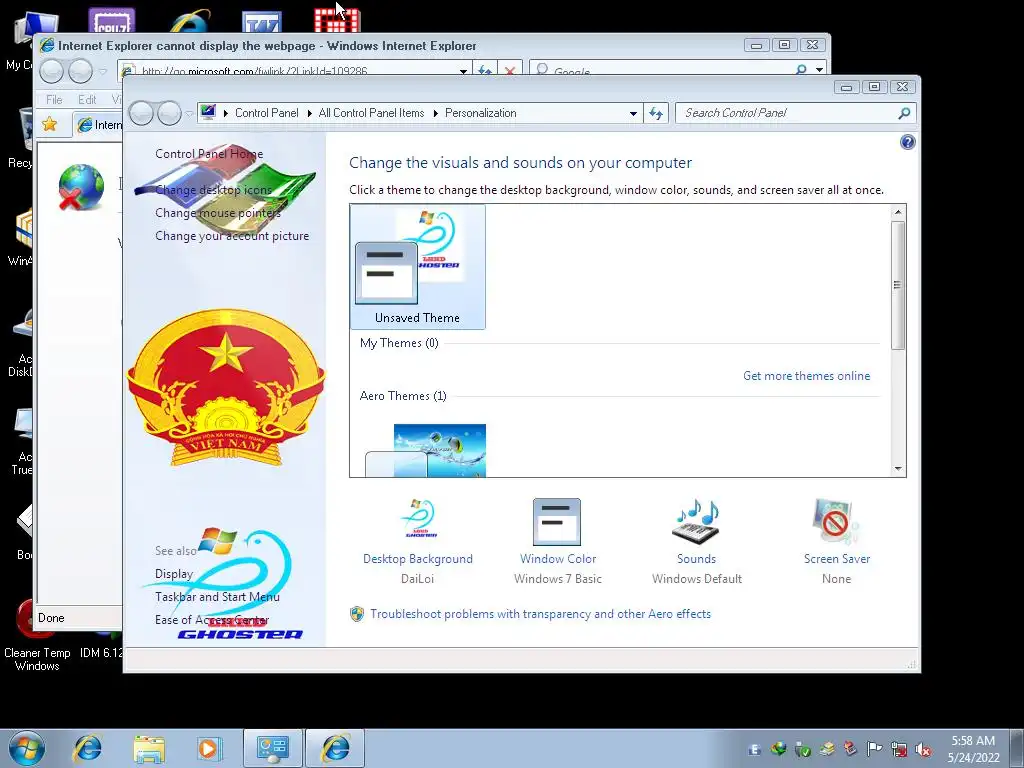
Task: Click the taskbar clock showing 5:58 AM
Action: point(973,749)
